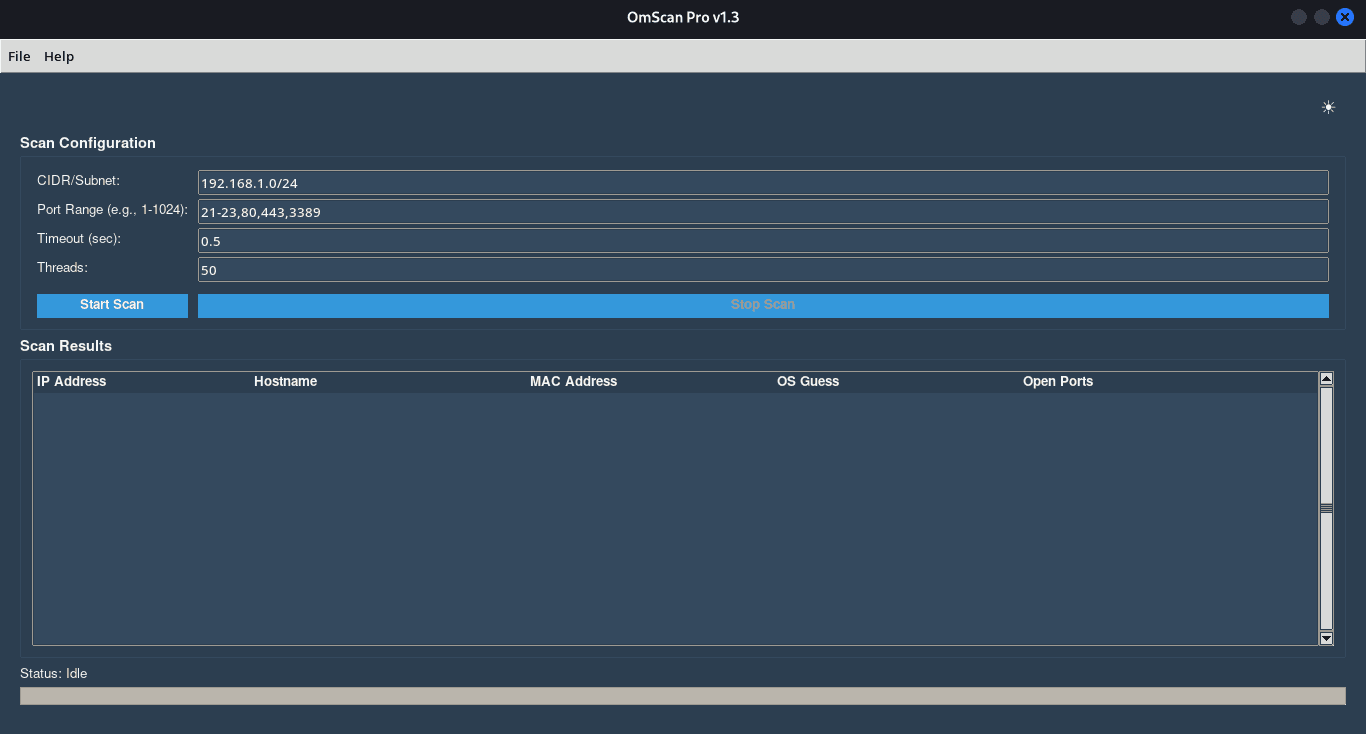Click the OmScan Pro v1.3 window title
Screen dimensions: 1366x734
(x=683, y=17)
